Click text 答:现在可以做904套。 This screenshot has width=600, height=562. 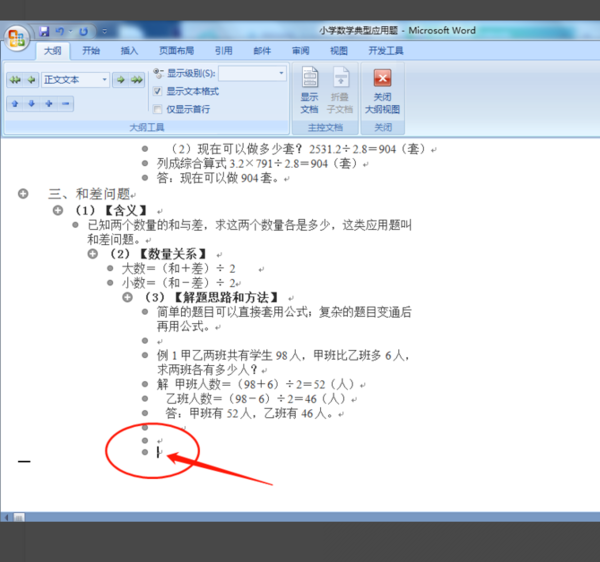(218, 178)
